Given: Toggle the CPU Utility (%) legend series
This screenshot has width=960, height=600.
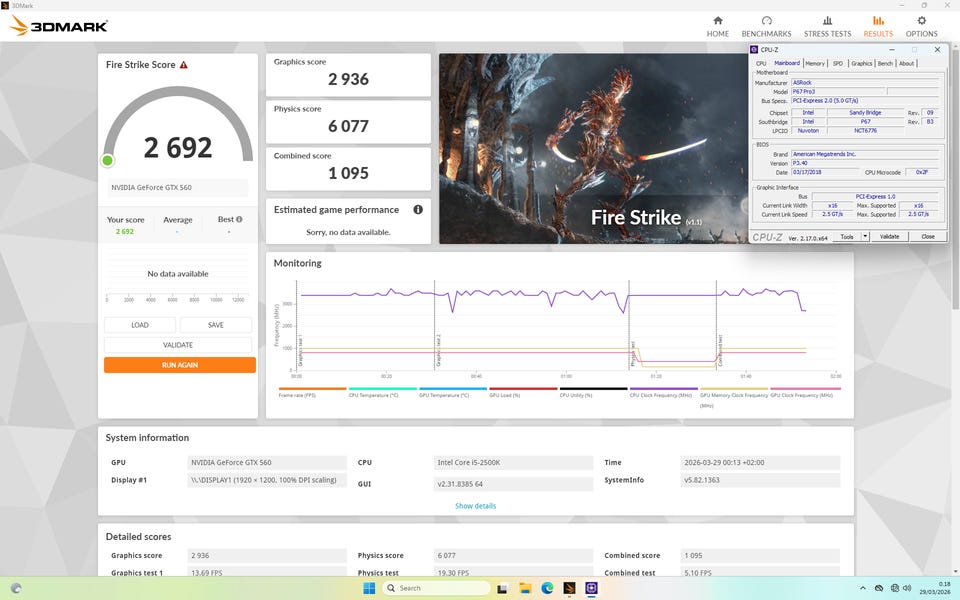Looking at the screenshot, I should pos(593,393).
